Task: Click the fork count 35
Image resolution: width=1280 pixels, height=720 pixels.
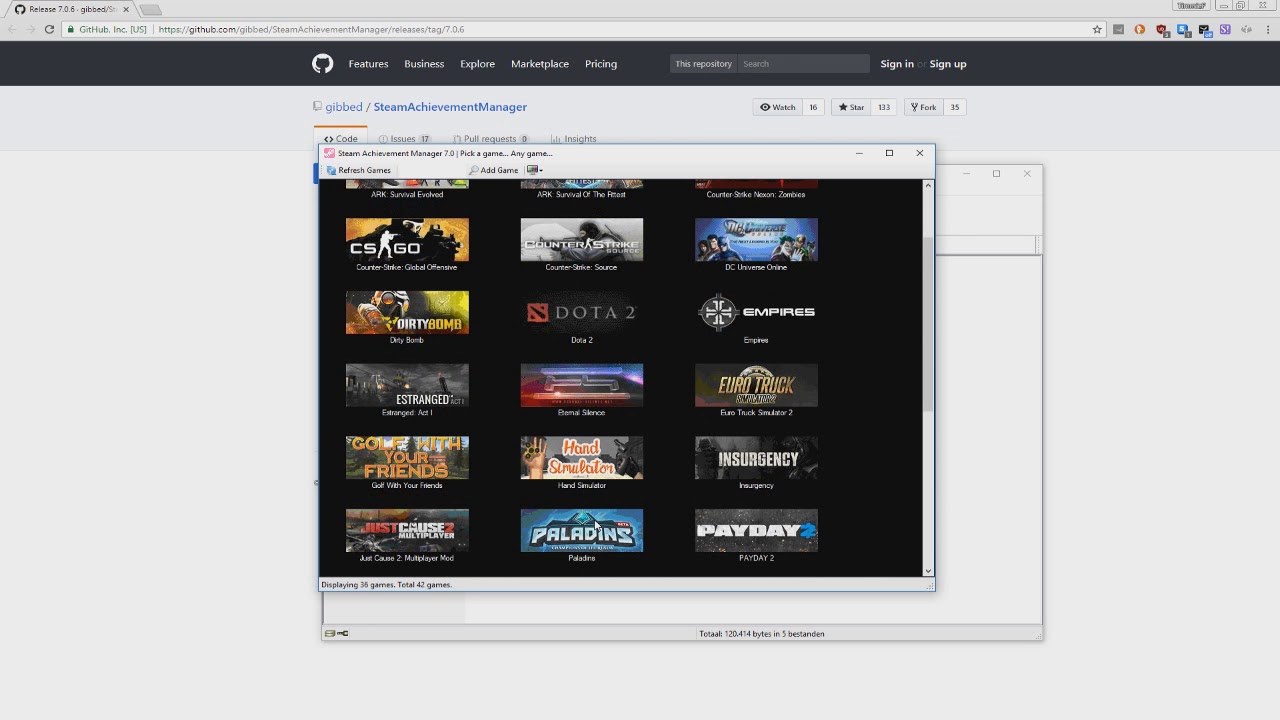Action: click(x=955, y=107)
